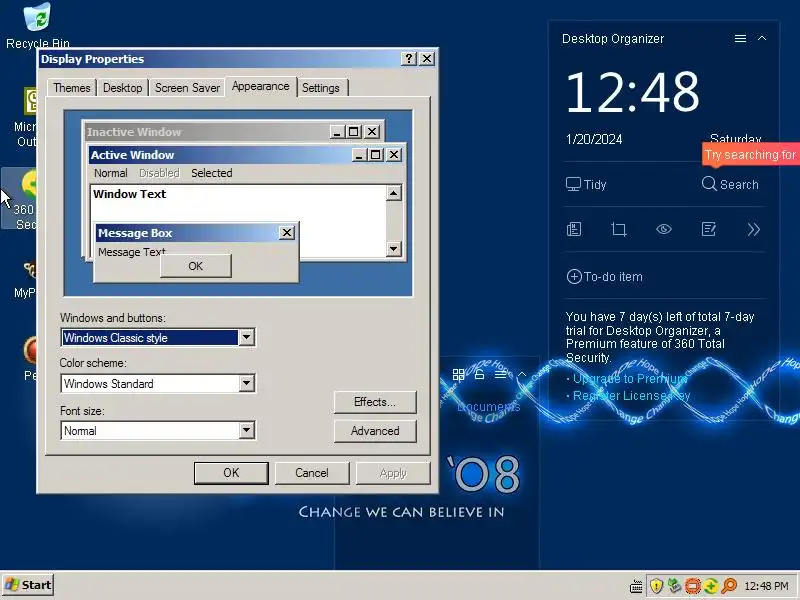800x600 pixels.
Task: Click the Display Properties help question mark
Action: click(409, 59)
